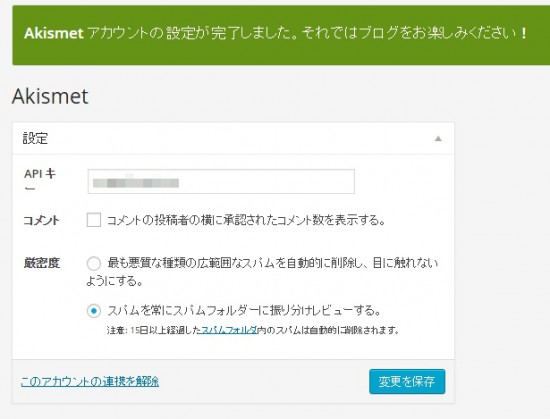Click the スパムを常にスパムフォルダー label text

pyautogui.click(x=244, y=311)
